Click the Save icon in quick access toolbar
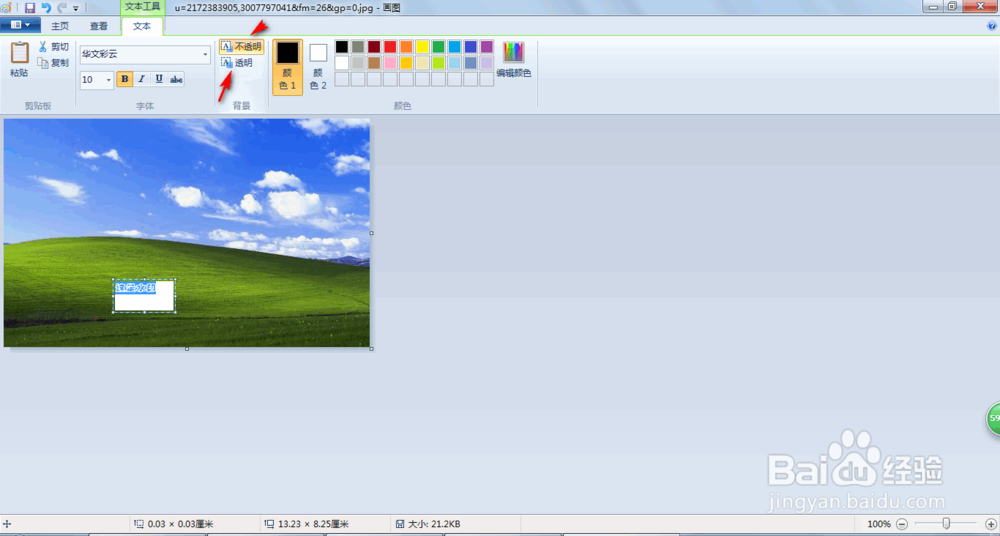The width and height of the screenshot is (1000, 536). click(30, 8)
